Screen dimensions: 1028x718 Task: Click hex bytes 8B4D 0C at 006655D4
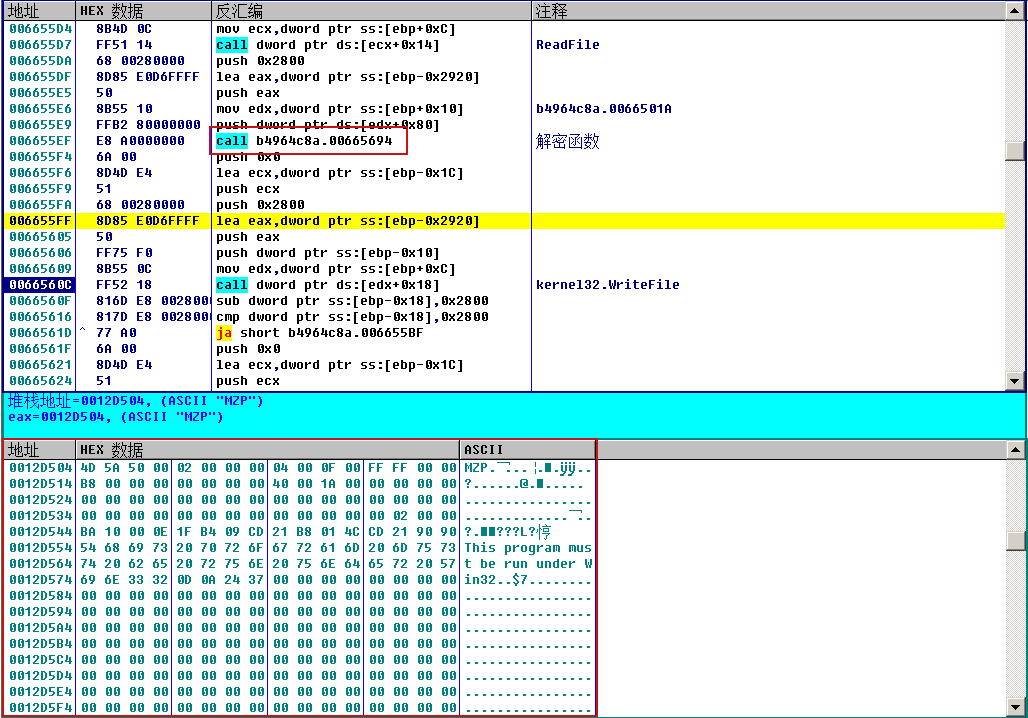pos(124,29)
